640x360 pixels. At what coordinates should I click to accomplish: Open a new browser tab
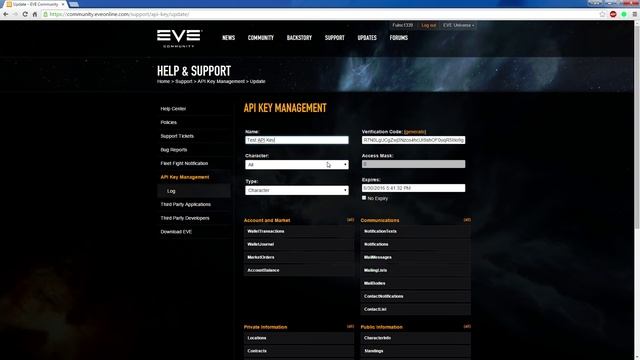pos(74,4)
